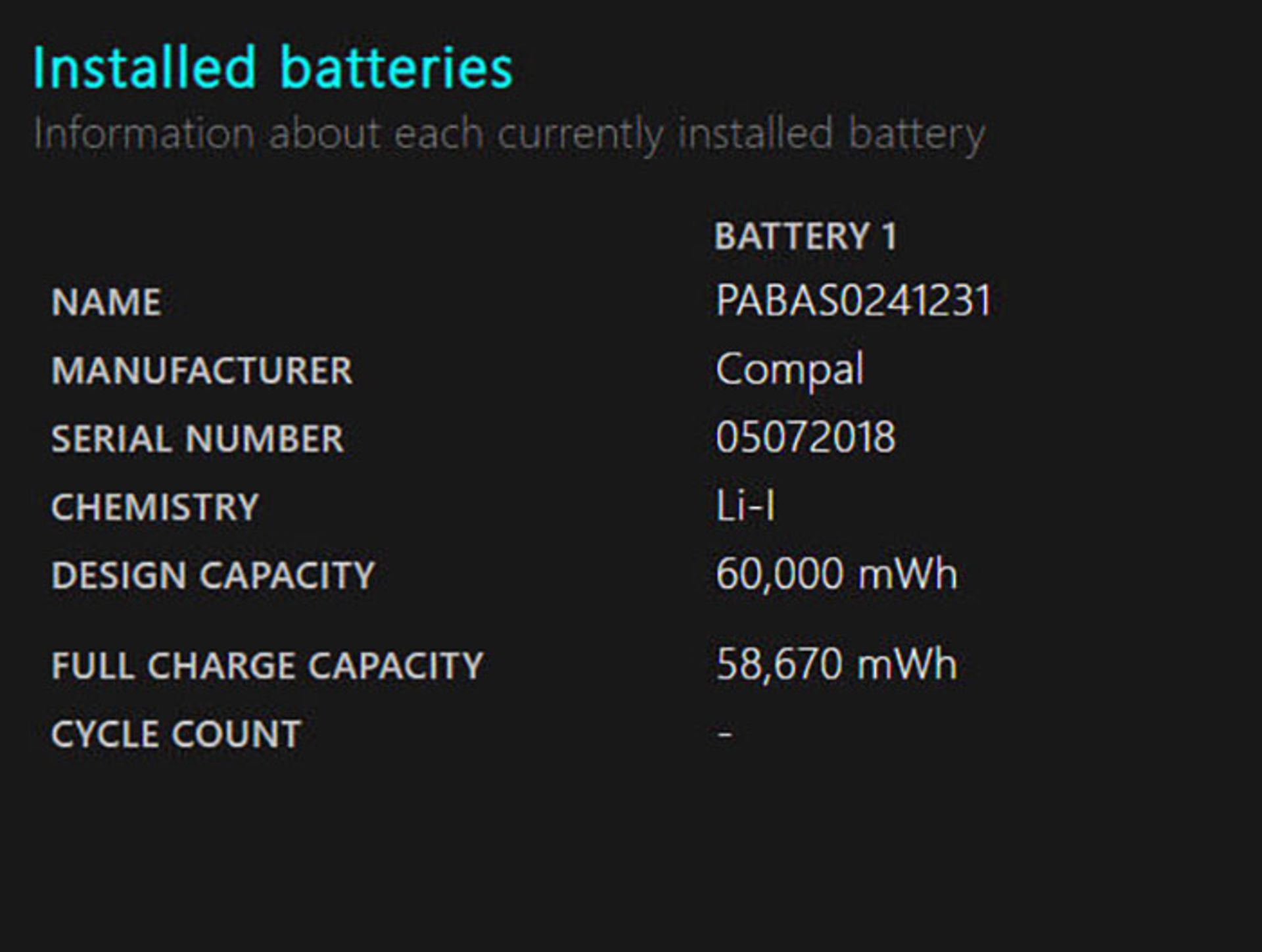
Task: Select the manufacturer value Compal
Action: coord(789,369)
